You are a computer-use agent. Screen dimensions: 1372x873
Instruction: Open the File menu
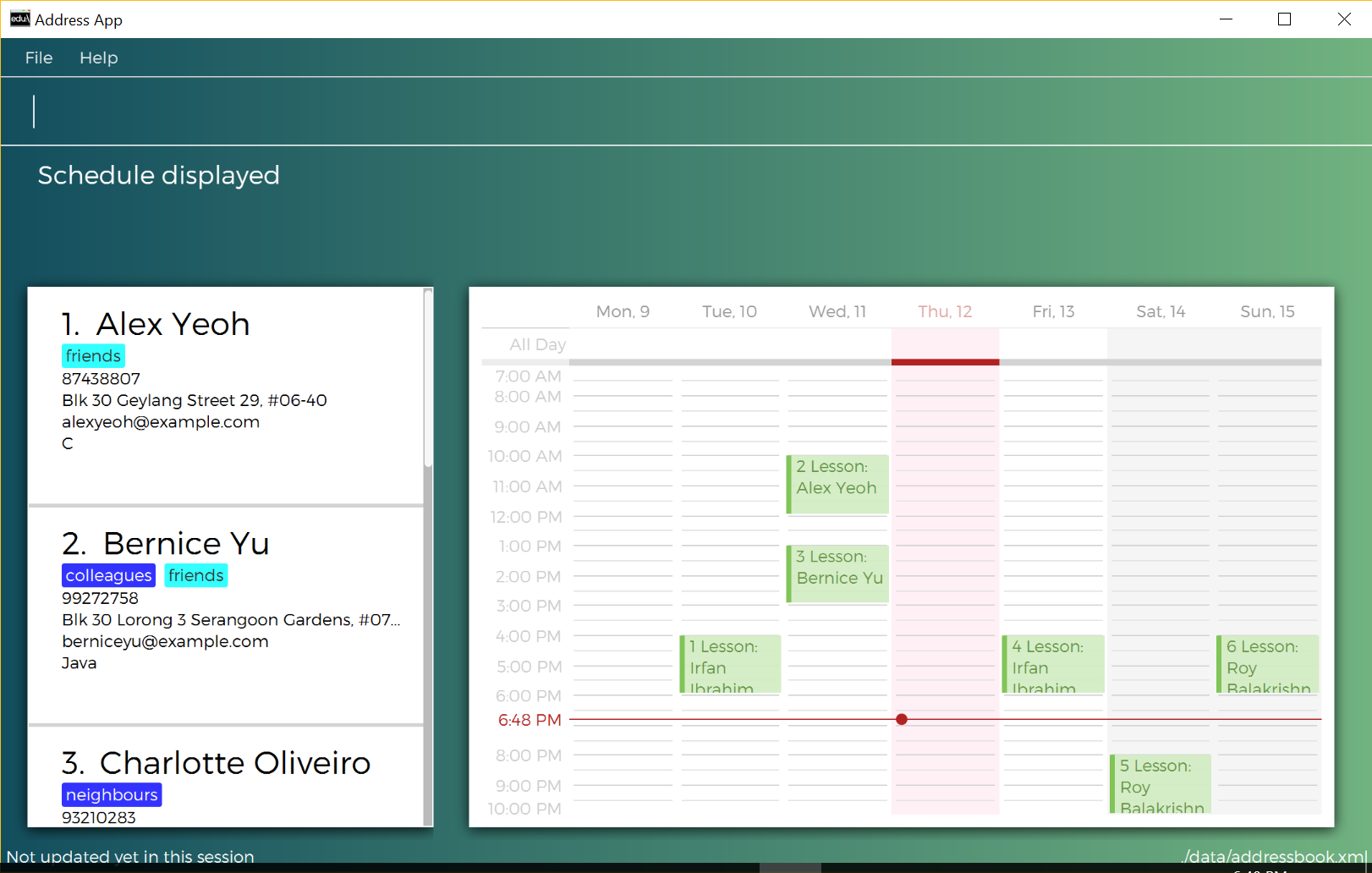tap(39, 58)
